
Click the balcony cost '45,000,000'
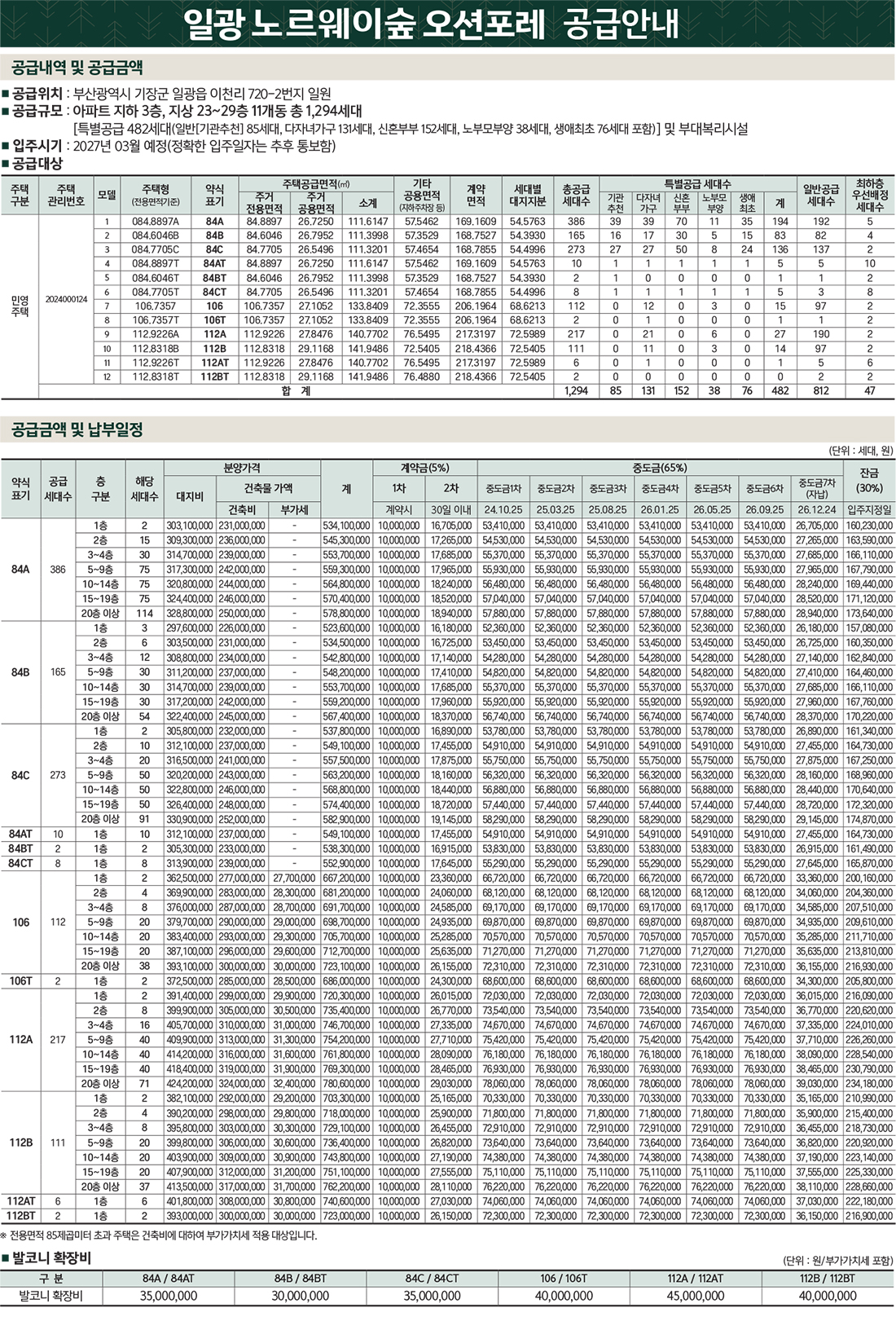696,1296
